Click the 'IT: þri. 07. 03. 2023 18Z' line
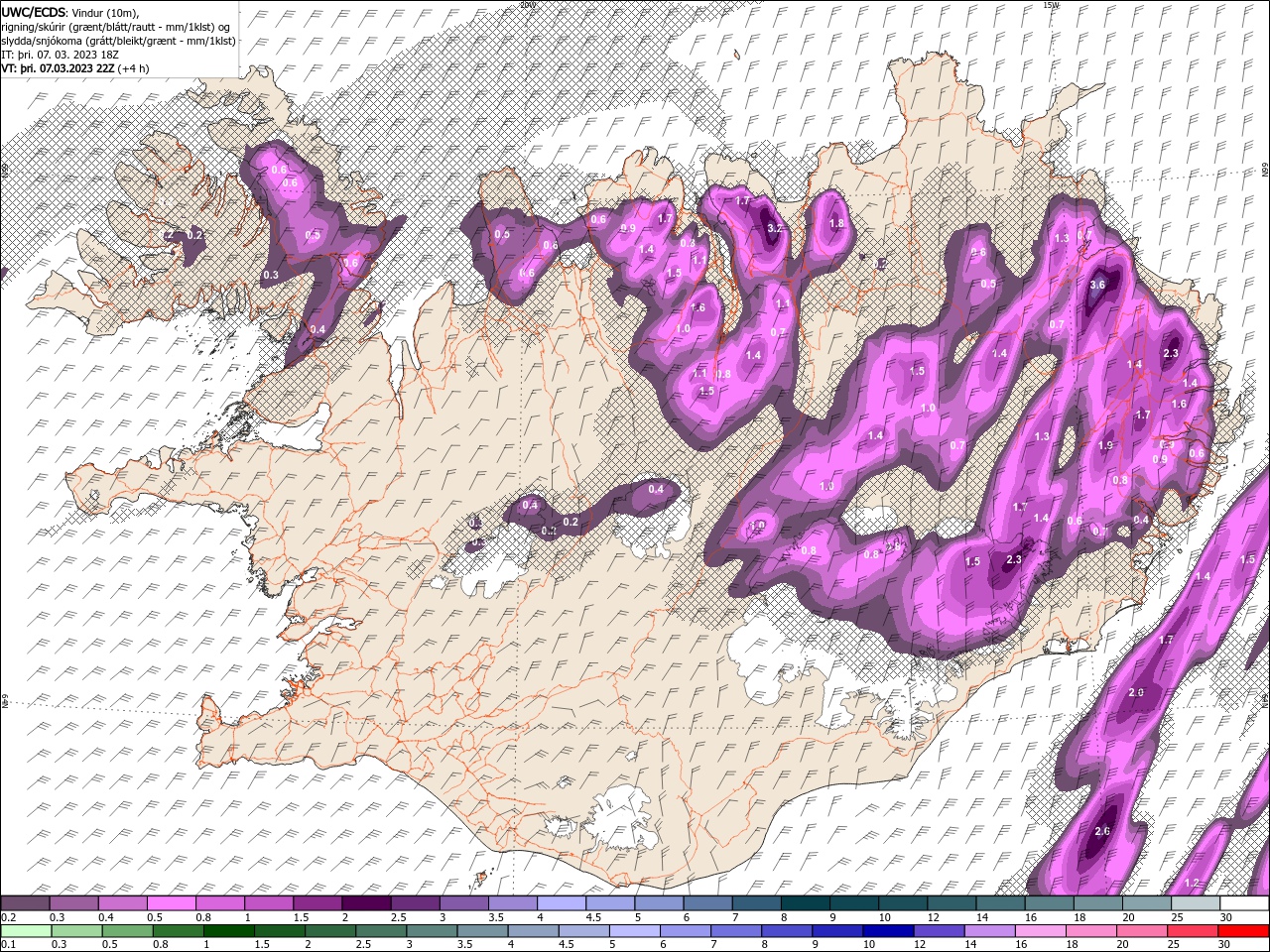This screenshot has height=952, width=1270. 61,55
